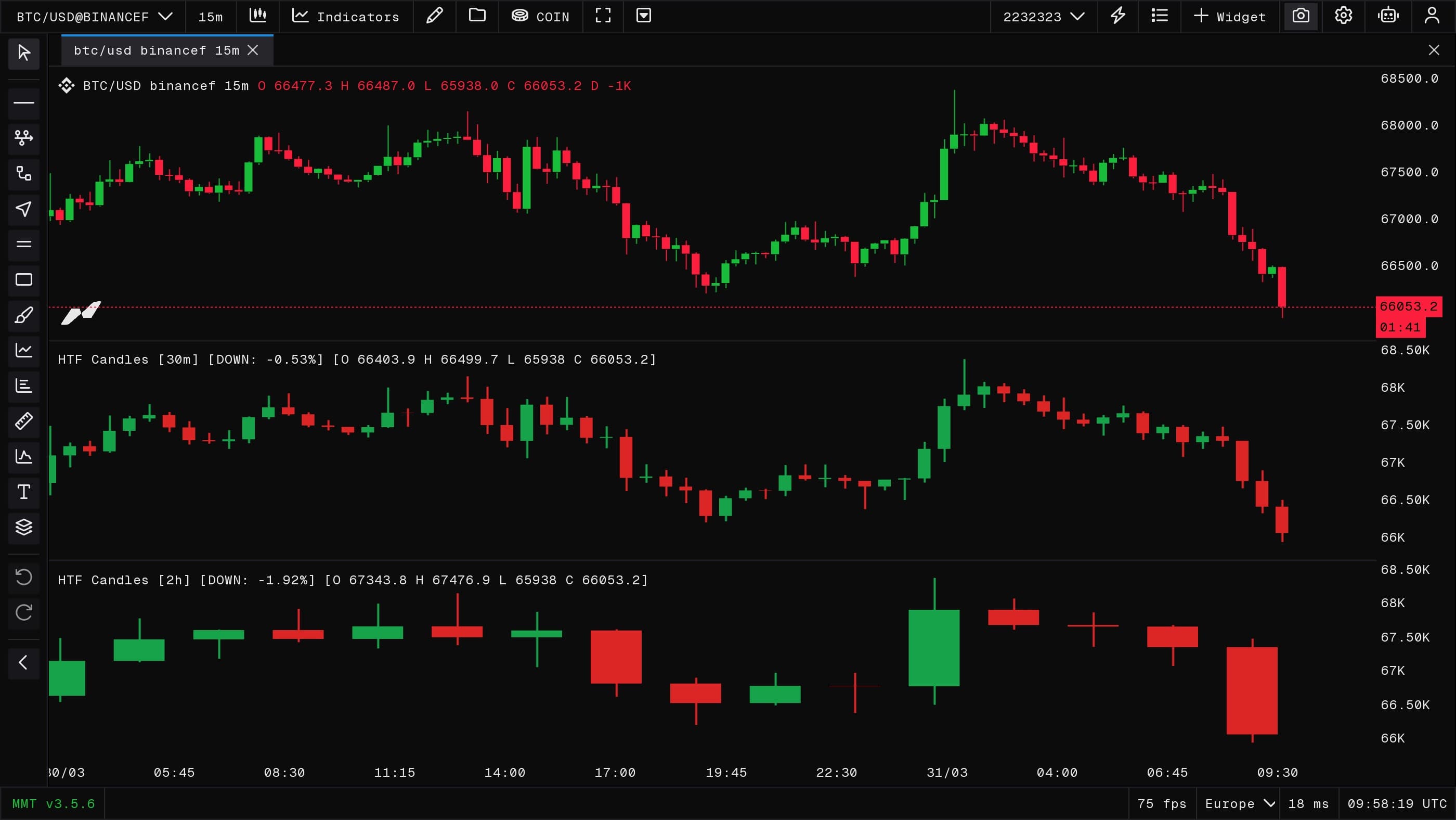
Task: Undo the last drawing action
Action: [x=24, y=578]
